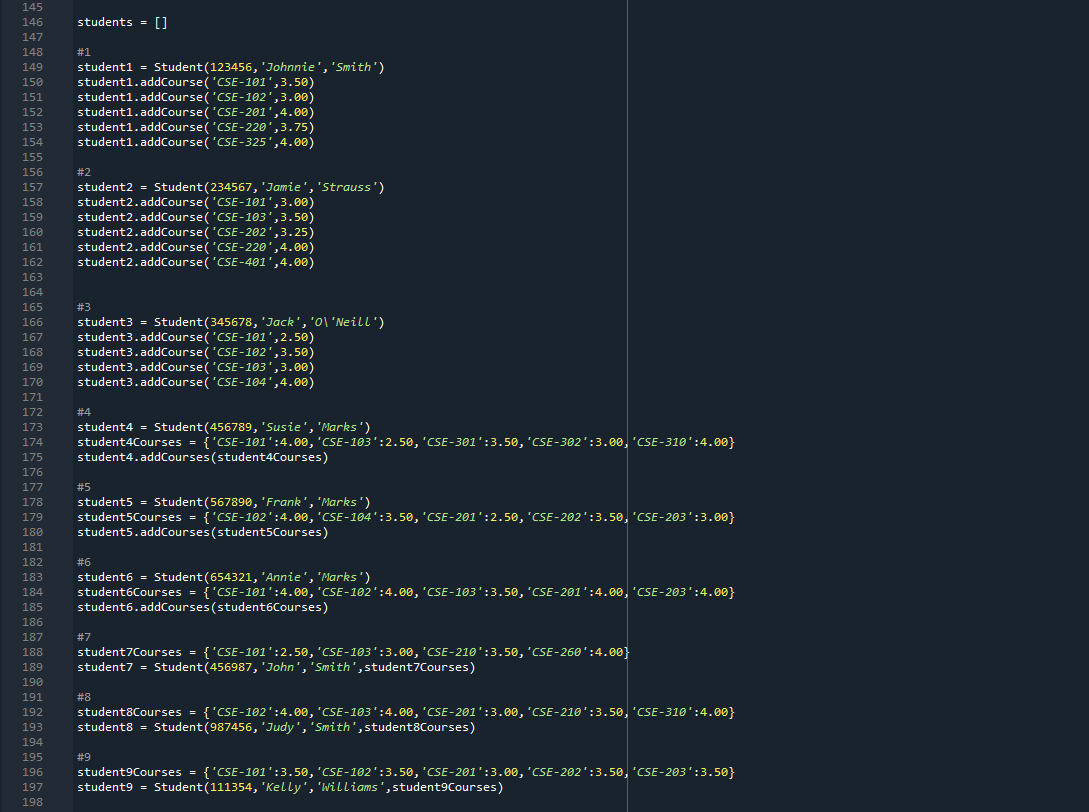Screen dimensions: 1089x812
Task: Click the '#7' comment
Action: 84,638
